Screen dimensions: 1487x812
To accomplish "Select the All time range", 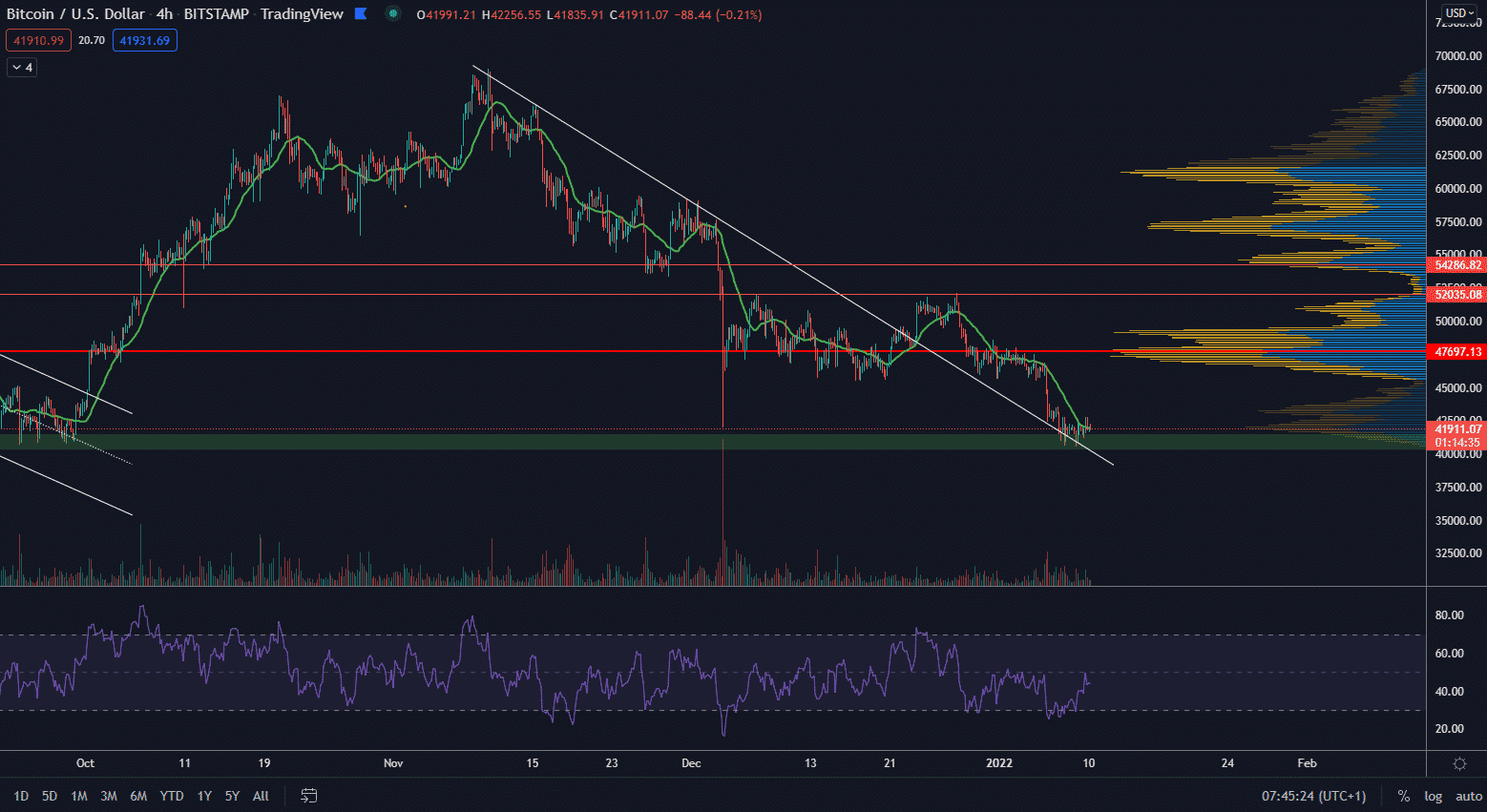I will point(261,795).
